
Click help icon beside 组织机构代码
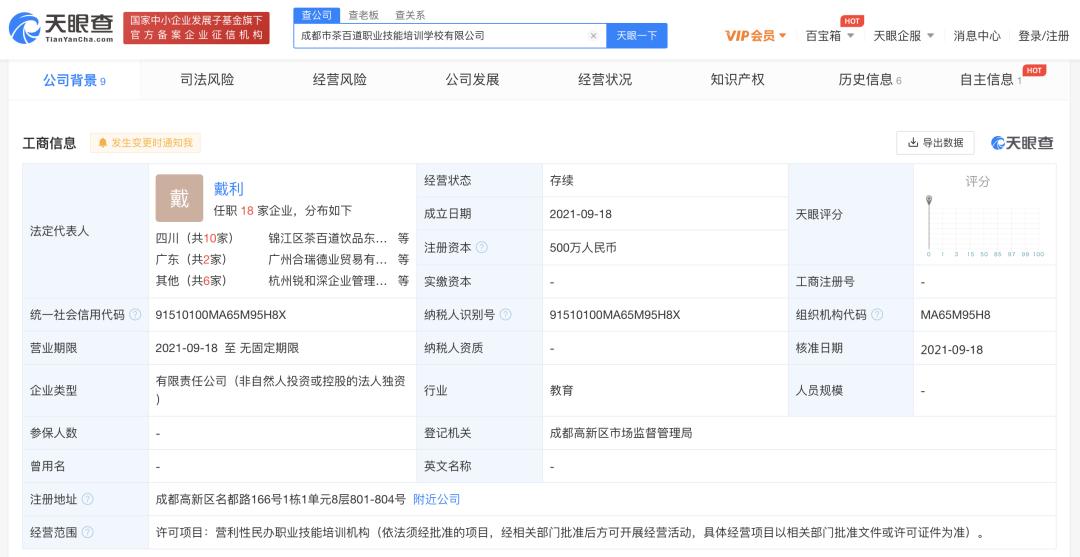pos(877,315)
